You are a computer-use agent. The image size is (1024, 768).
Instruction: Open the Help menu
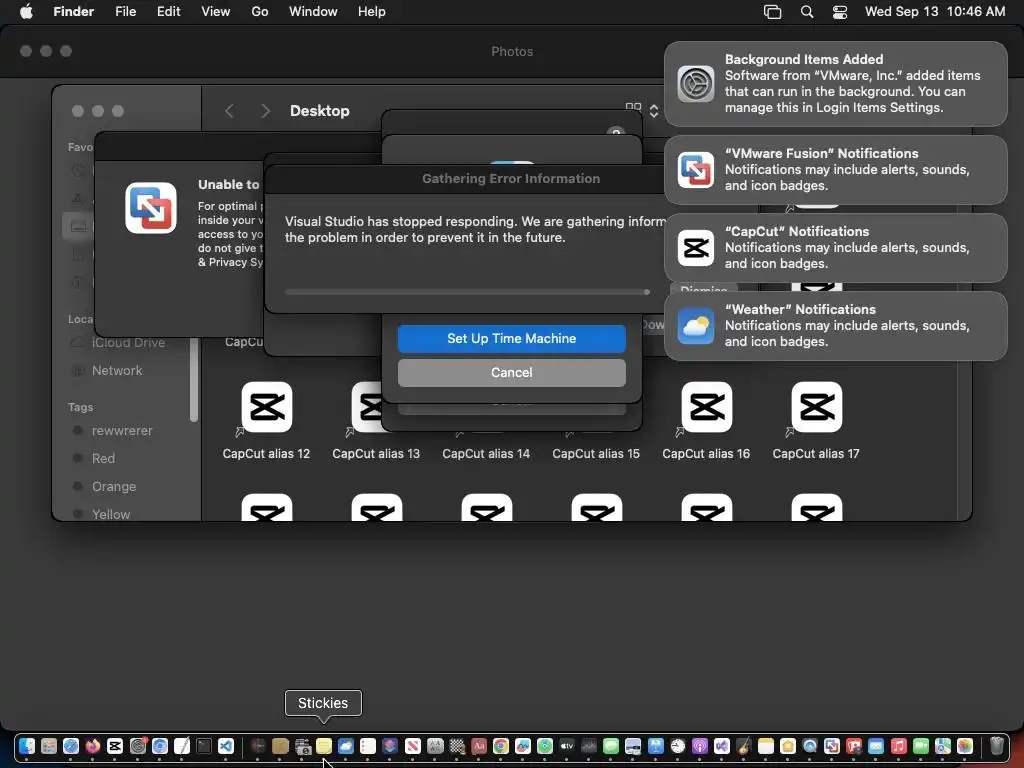coord(372,12)
